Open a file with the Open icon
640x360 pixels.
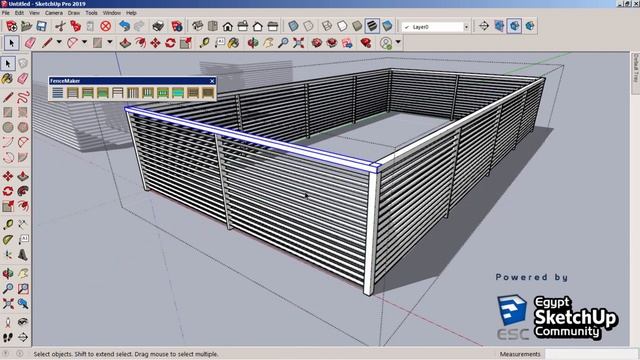point(27,27)
